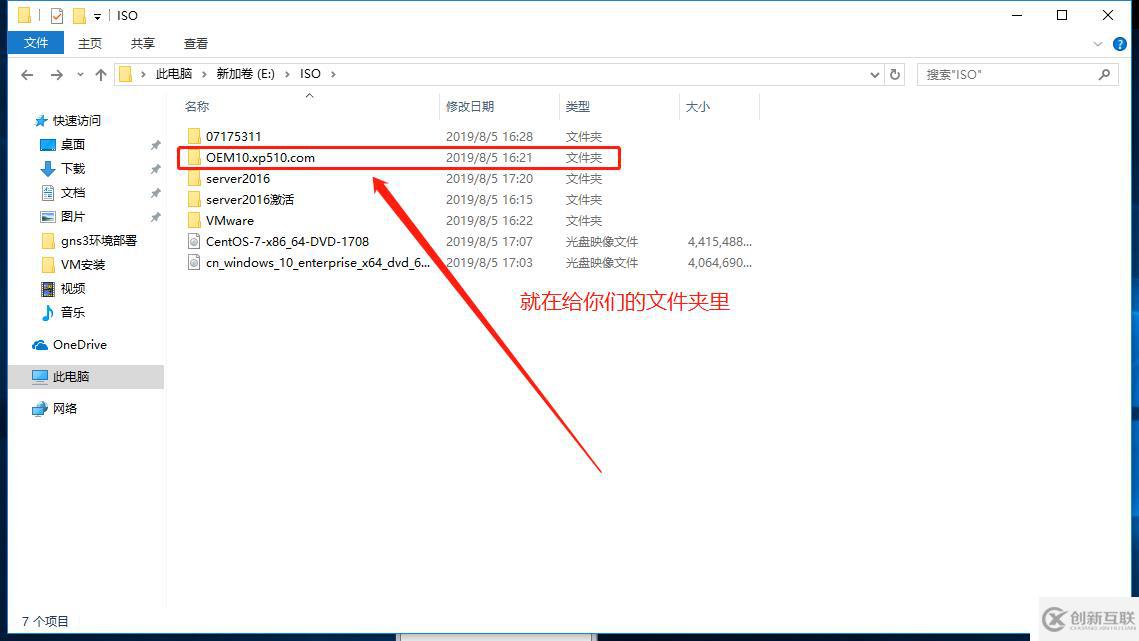Click the back navigation arrow
The image size is (1139, 641).
pos(26,74)
